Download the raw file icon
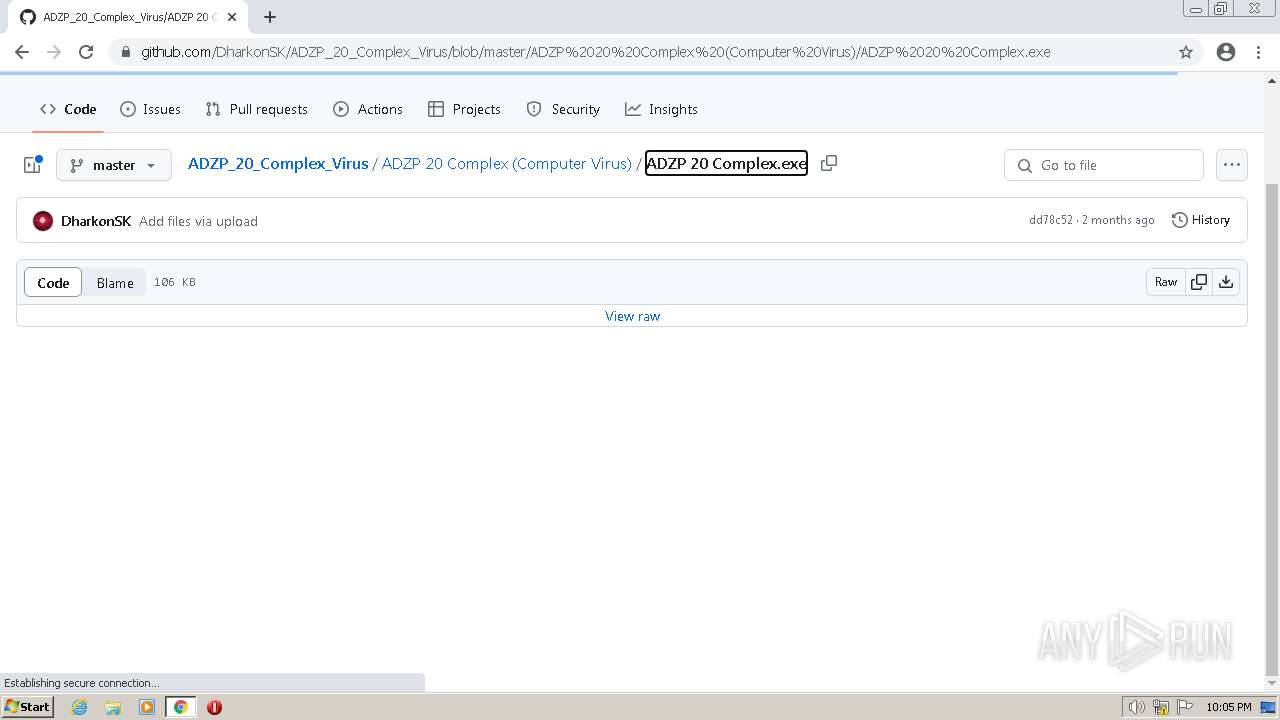The height and width of the screenshot is (720, 1280). point(1226,282)
